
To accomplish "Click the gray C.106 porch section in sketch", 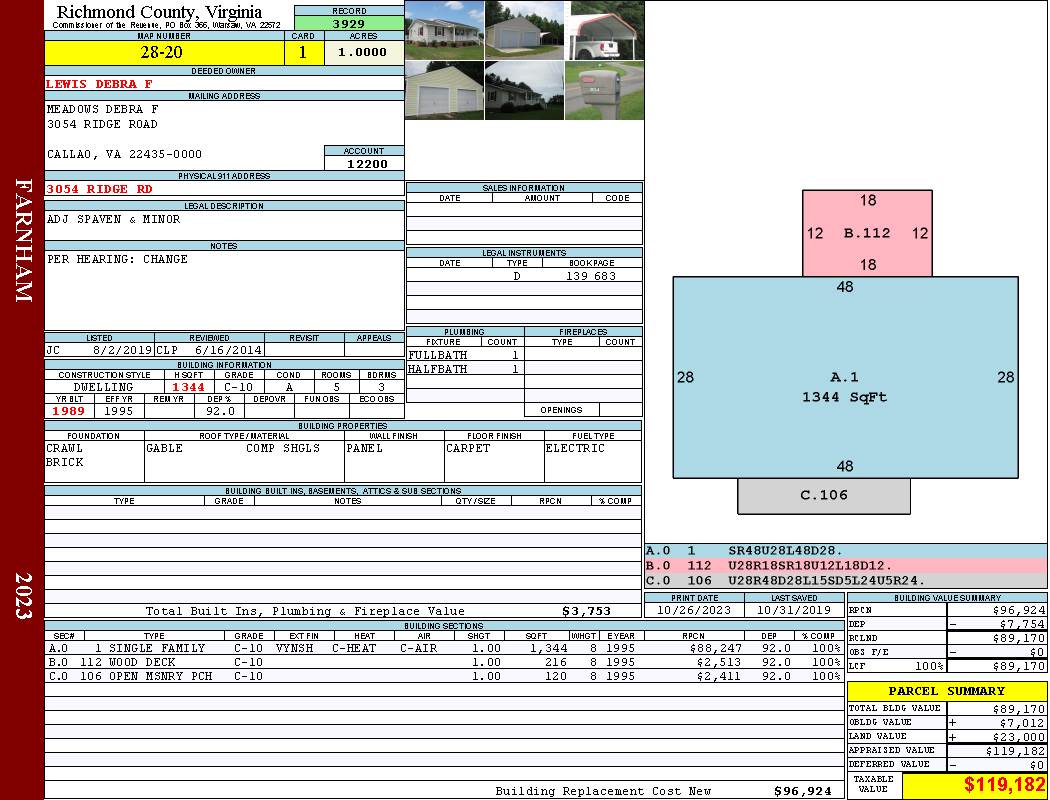I will (x=824, y=495).
